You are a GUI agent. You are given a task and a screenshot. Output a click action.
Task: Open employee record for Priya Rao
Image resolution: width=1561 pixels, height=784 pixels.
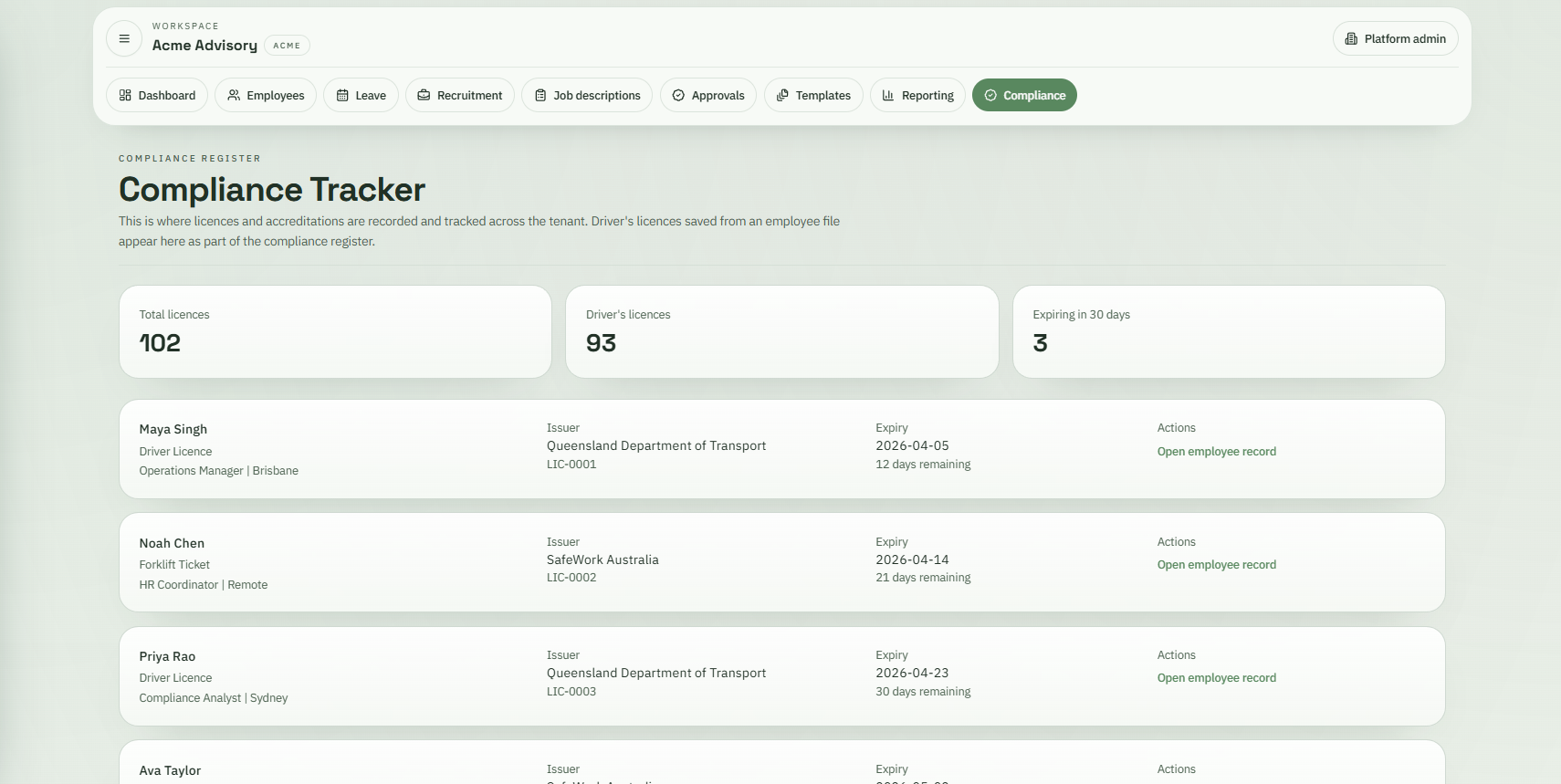click(x=1217, y=678)
